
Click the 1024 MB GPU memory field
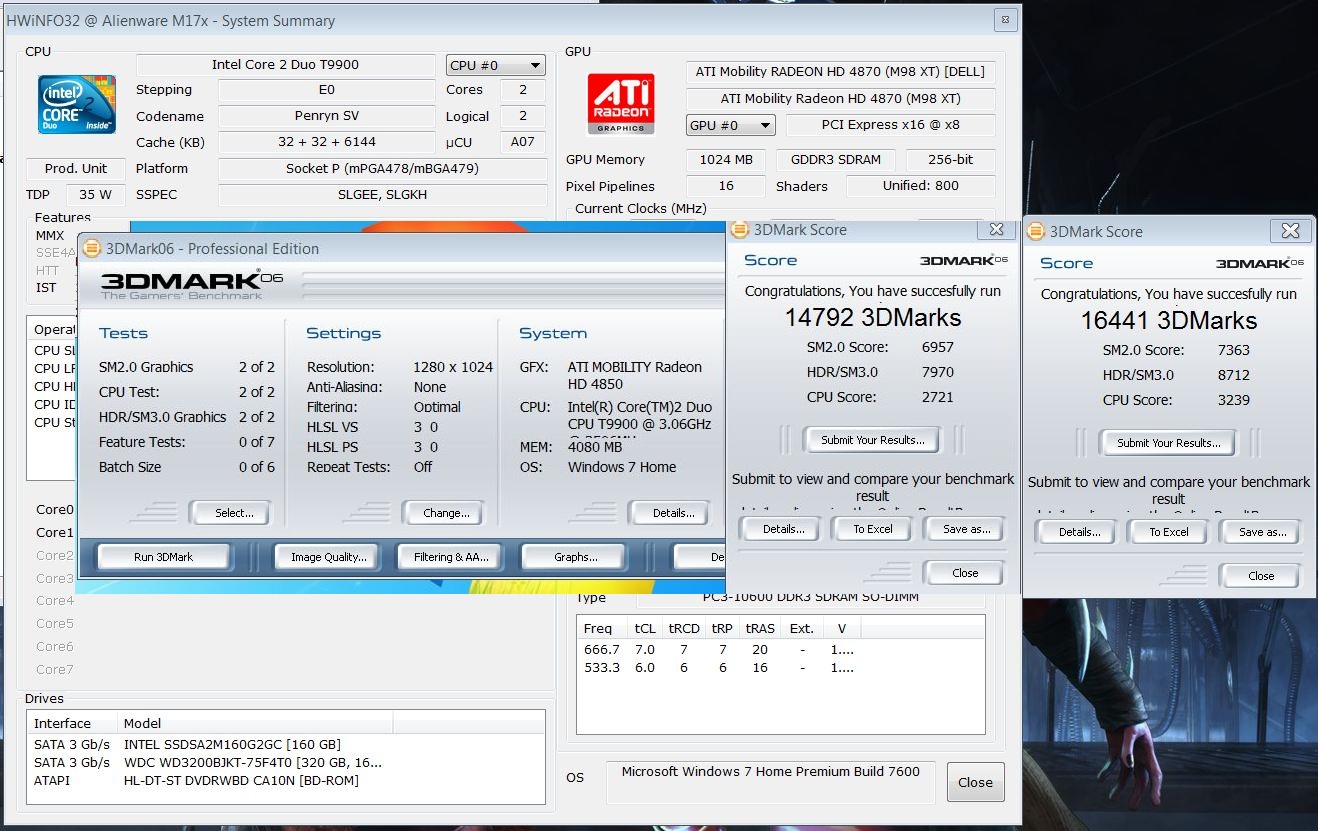(726, 160)
